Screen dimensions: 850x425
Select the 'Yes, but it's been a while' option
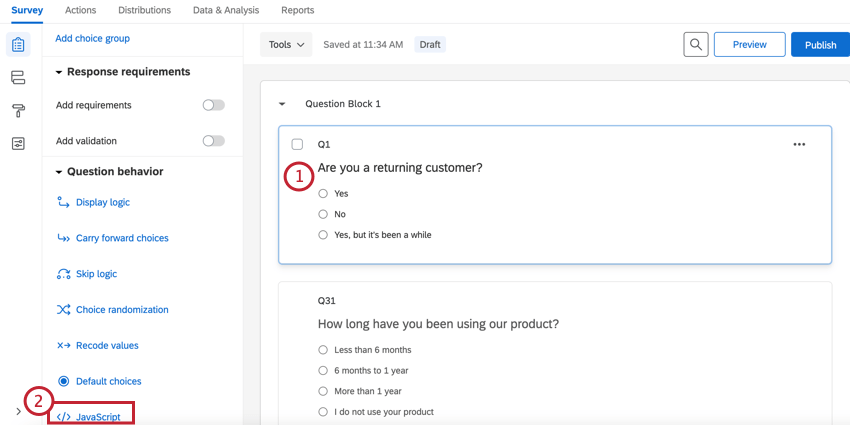(323, 235)
